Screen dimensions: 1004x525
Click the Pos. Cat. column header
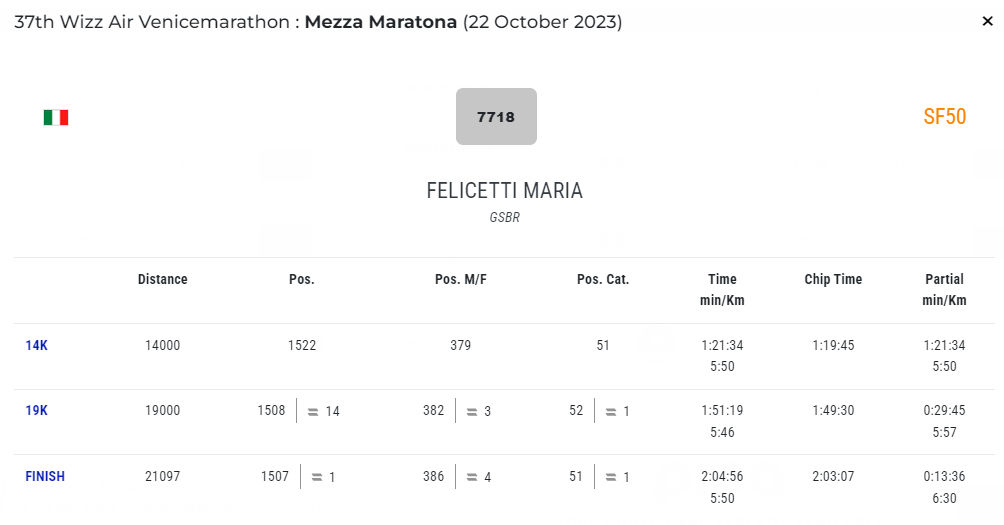pos(603,280)
